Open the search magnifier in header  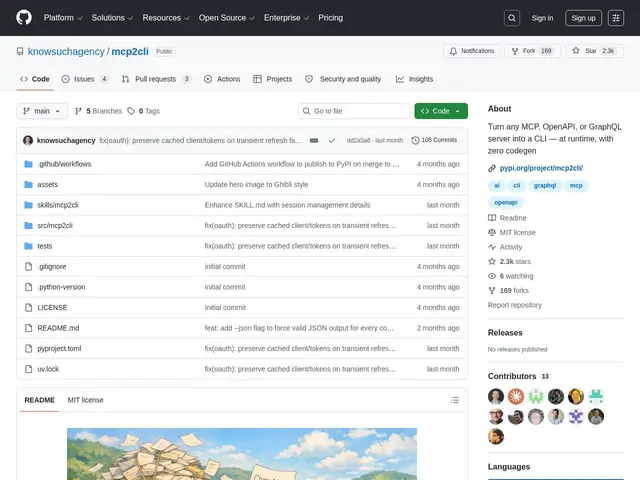coord(512,18)
